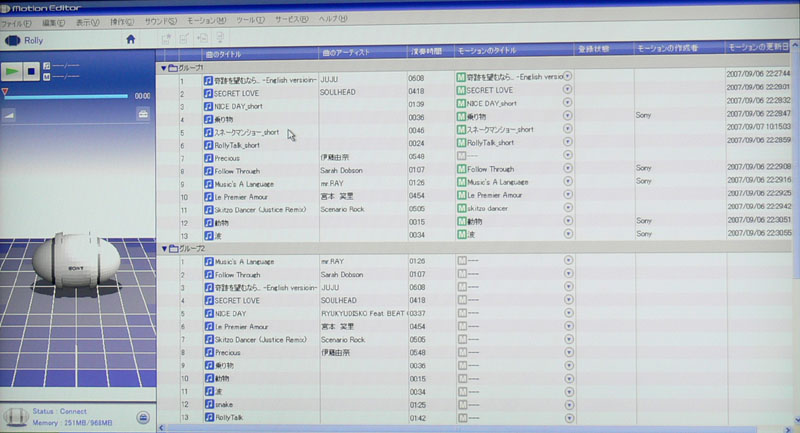Click the horizontal scrollbar left arrow
The width and height of the screenshot is (800, 433).
(x=162, y=428)
